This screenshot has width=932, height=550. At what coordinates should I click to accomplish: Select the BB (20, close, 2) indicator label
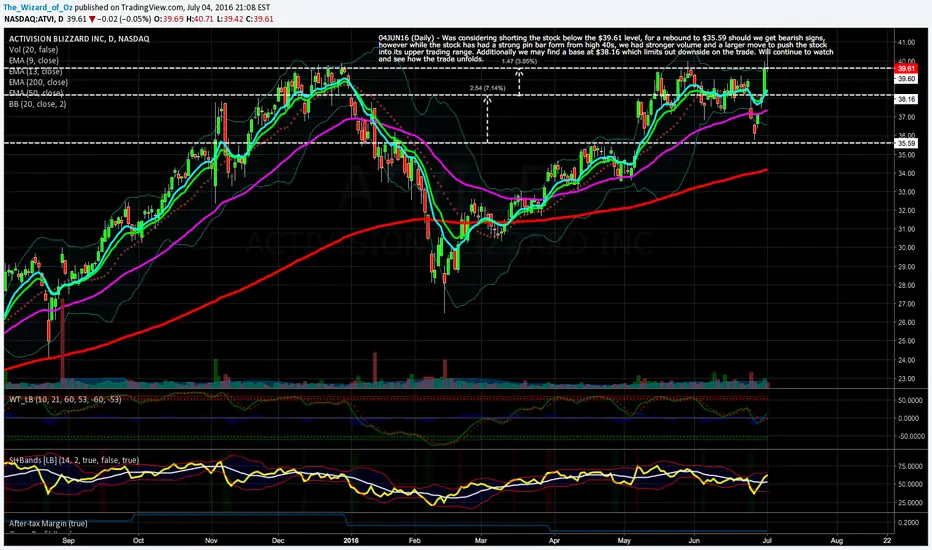coord(37,104)
